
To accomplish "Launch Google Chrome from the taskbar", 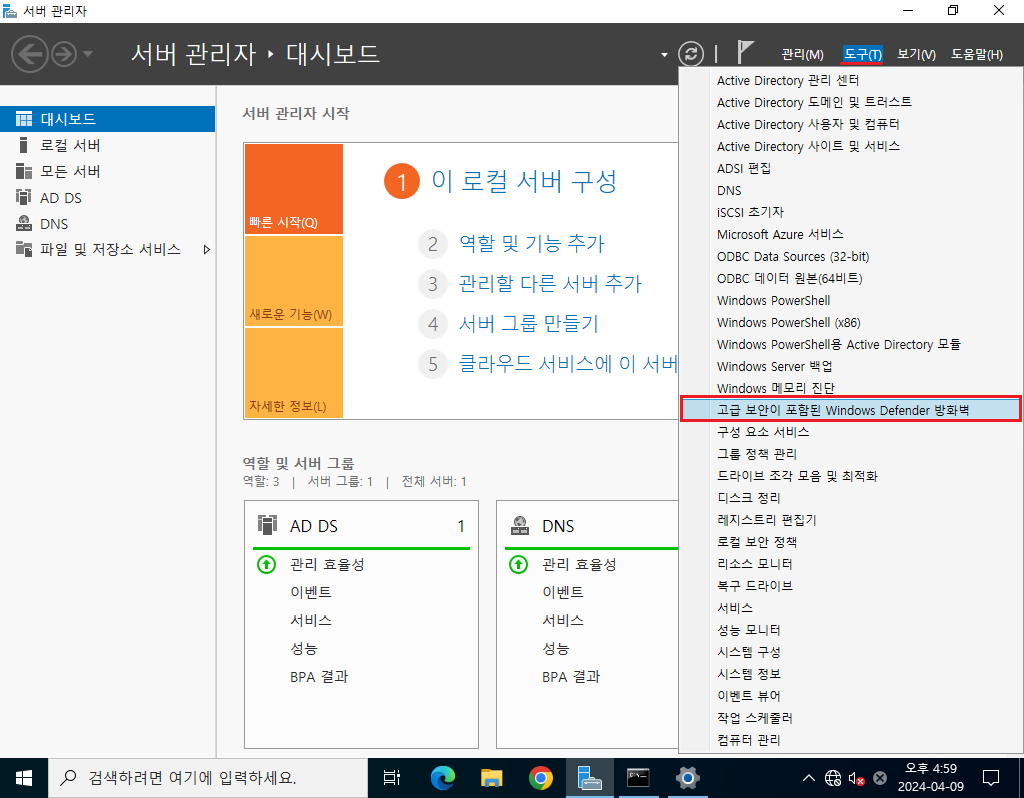I will [541, 778].
